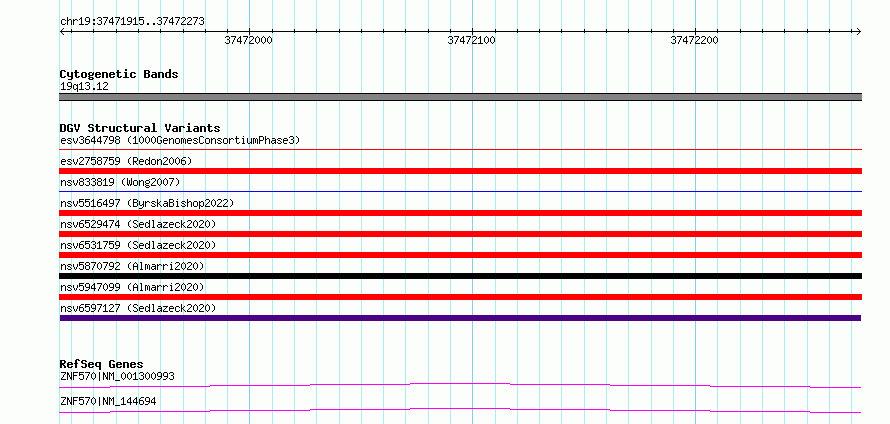Click the nsv5516497 (ByrskaBishop2022) label

click(147, 203)
